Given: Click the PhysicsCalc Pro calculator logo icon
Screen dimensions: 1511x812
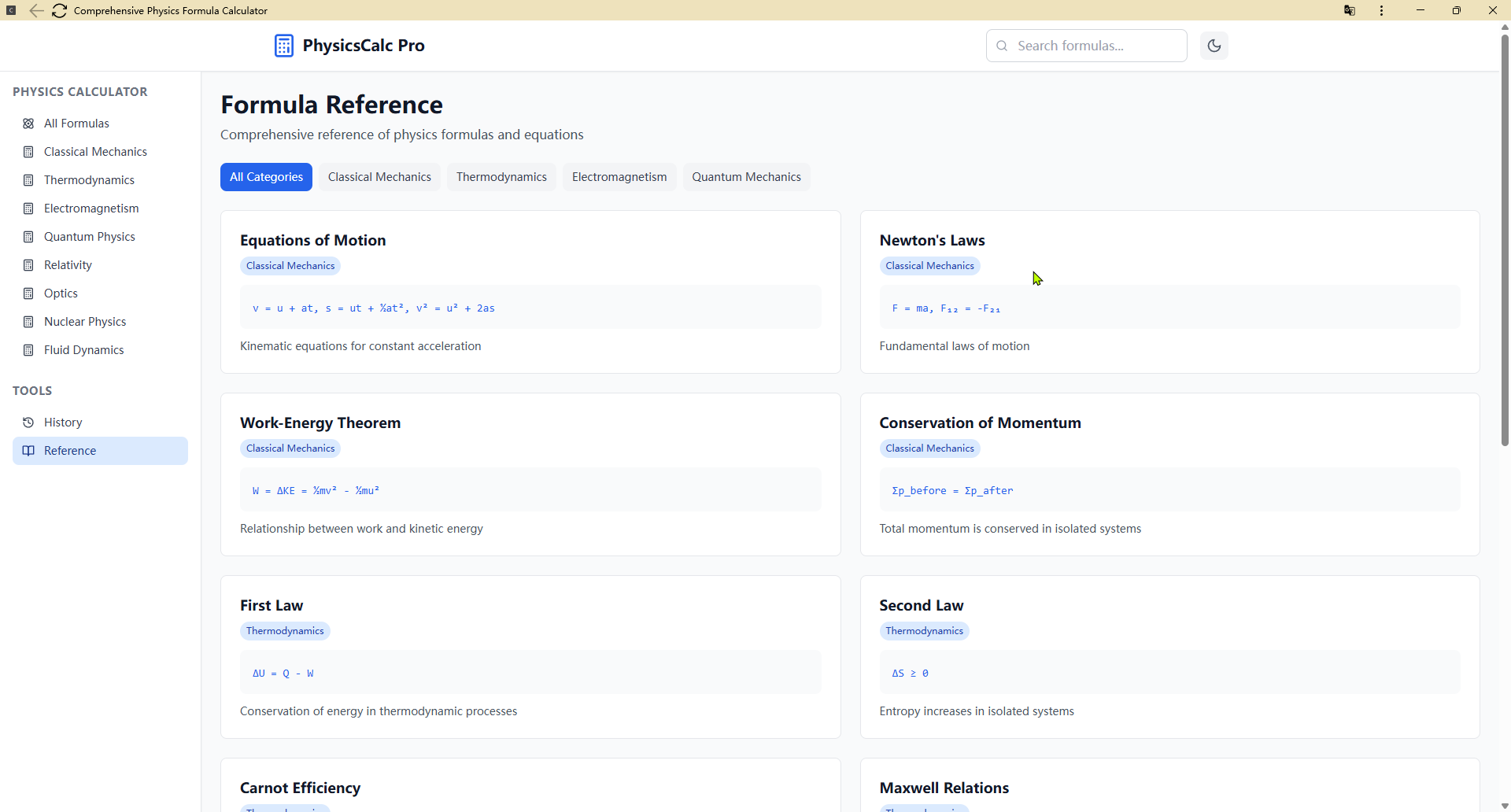Looking at the screenshot, I should pos(283,46).
